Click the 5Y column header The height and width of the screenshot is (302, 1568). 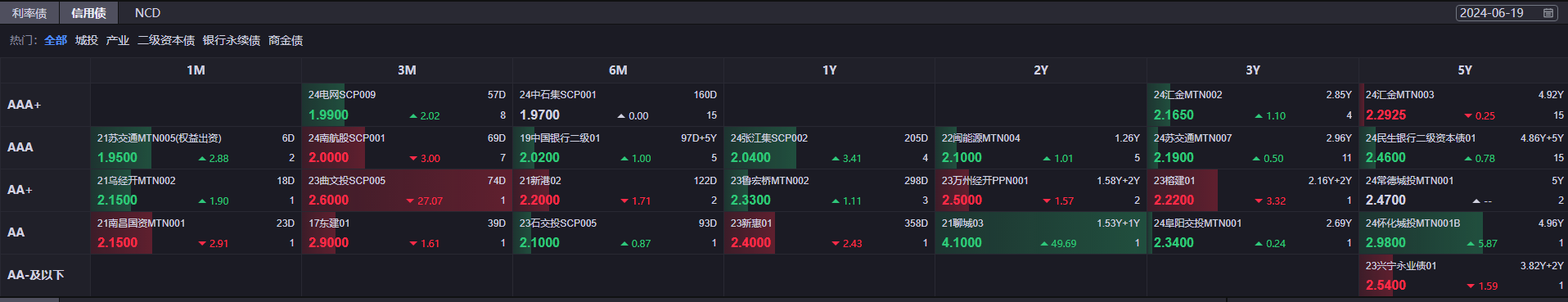click(1465, 70)
